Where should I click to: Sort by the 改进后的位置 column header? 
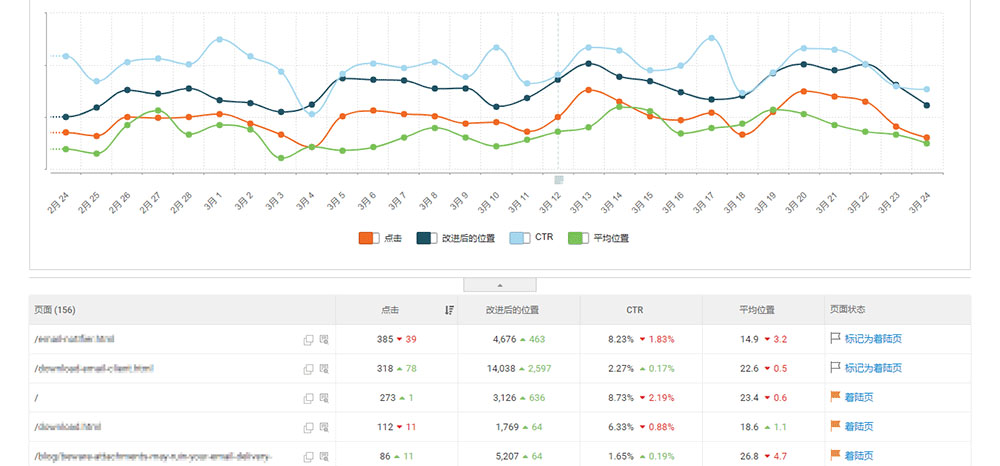(x=518, y=310)
